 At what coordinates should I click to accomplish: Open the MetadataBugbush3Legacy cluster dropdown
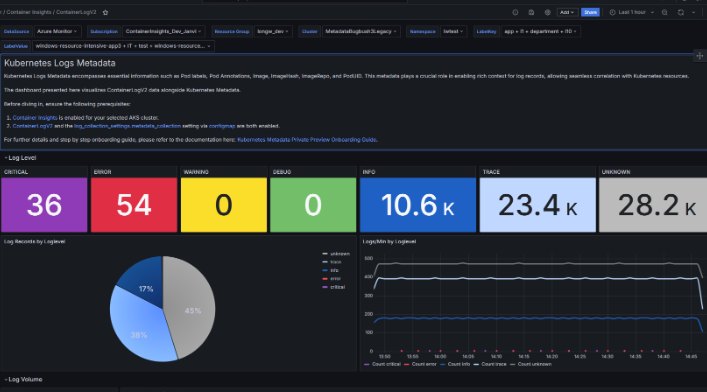coord(361,32)
